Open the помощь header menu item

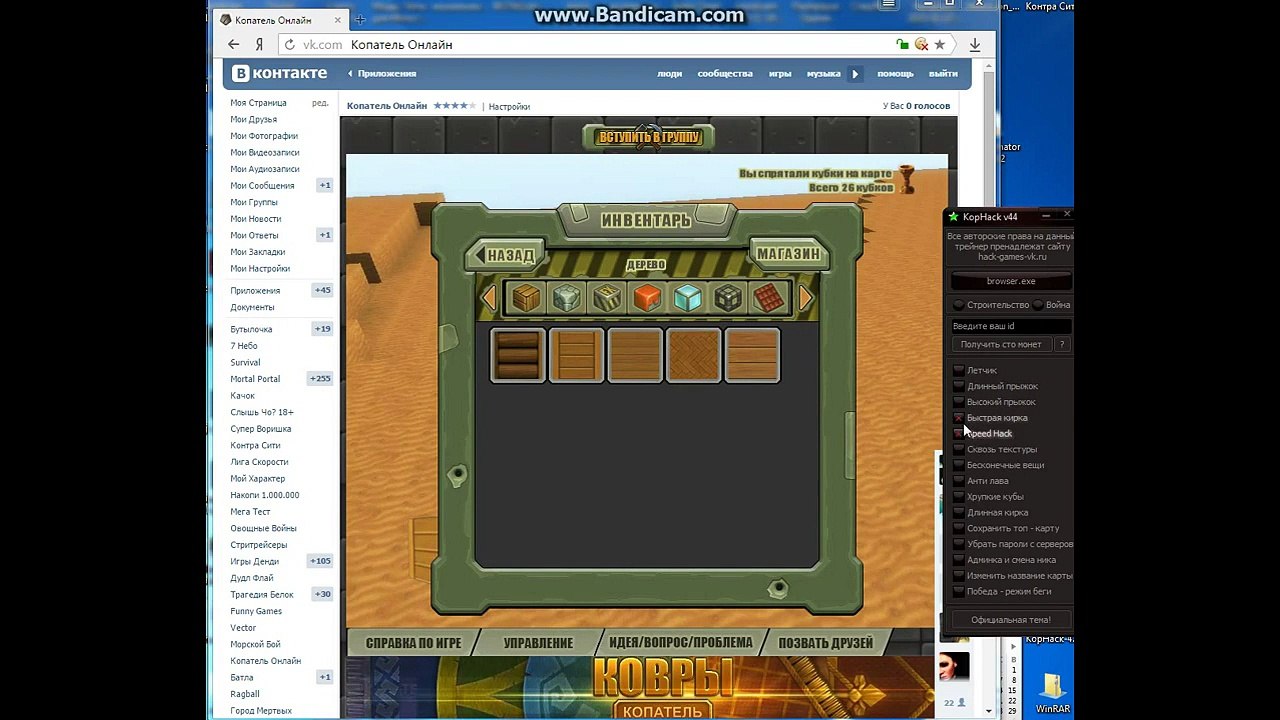[x=896, y=73]
